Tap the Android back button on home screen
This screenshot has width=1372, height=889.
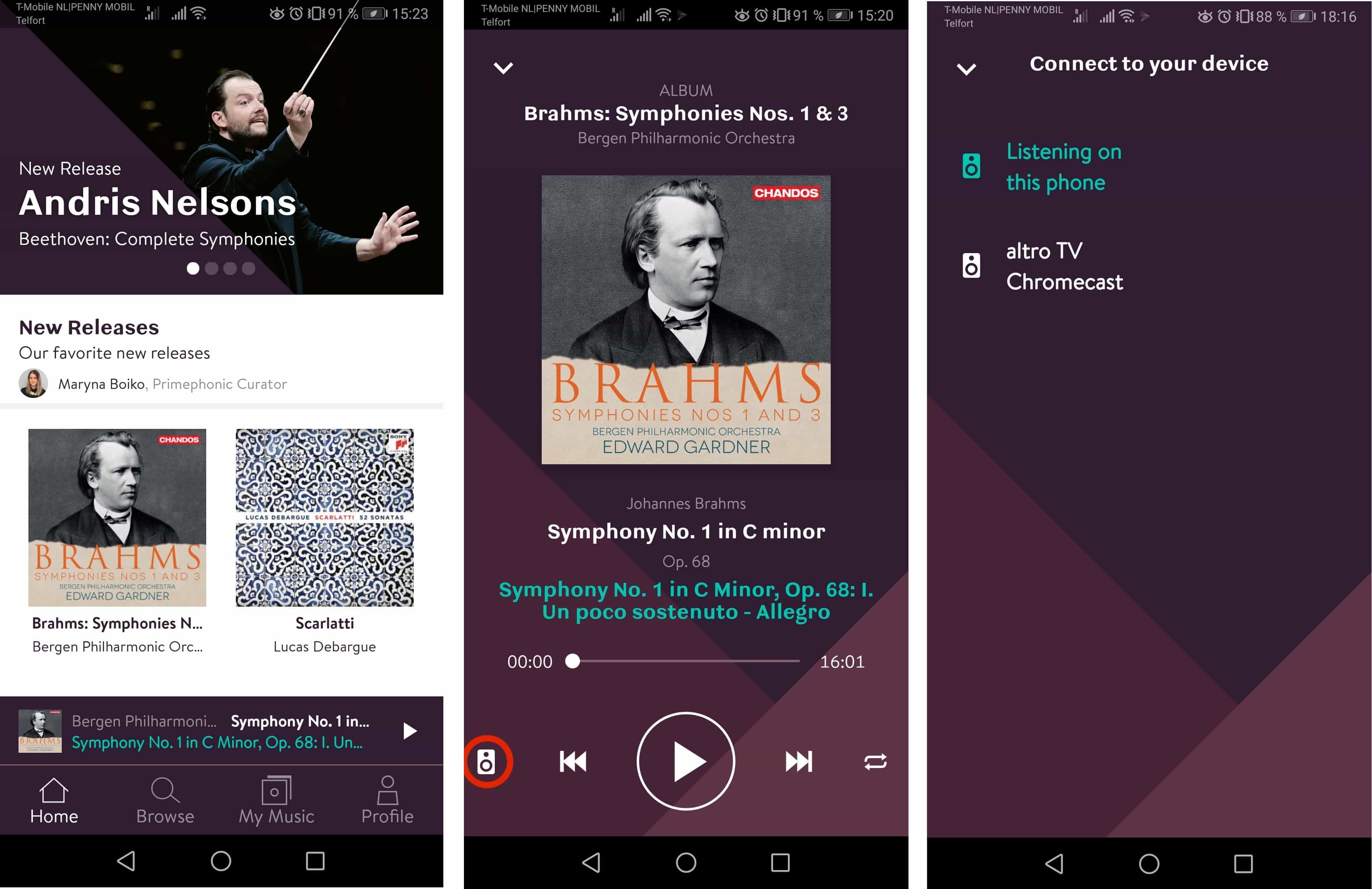[126, 861]
